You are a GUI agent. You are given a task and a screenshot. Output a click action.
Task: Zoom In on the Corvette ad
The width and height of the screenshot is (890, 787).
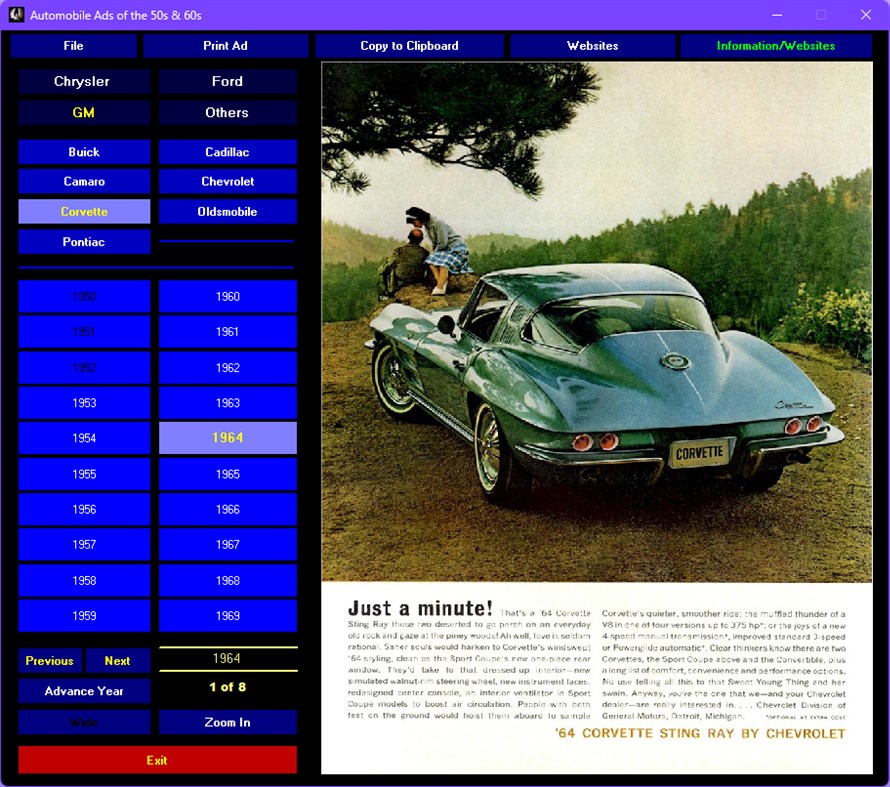coord(227,722)
